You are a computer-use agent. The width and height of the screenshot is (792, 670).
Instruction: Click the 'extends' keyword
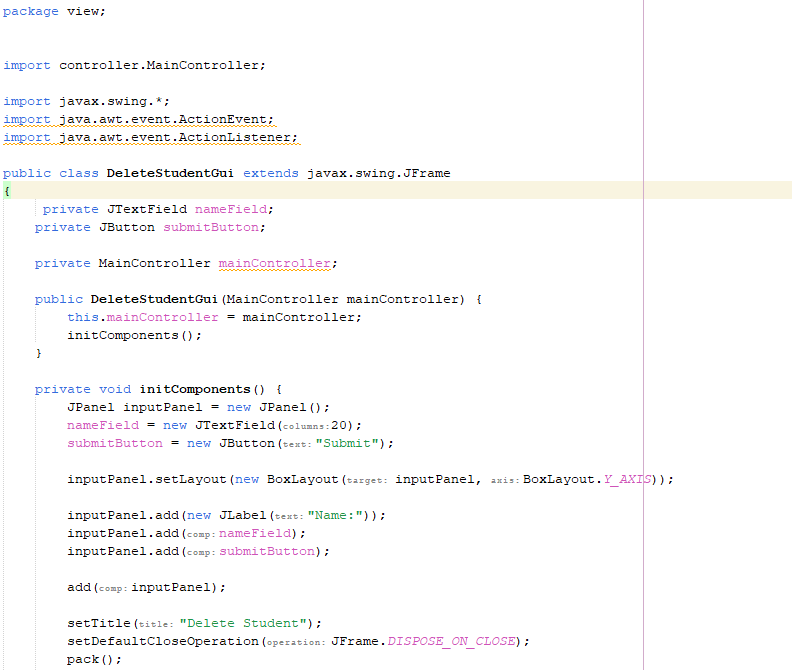coord(271,173)
